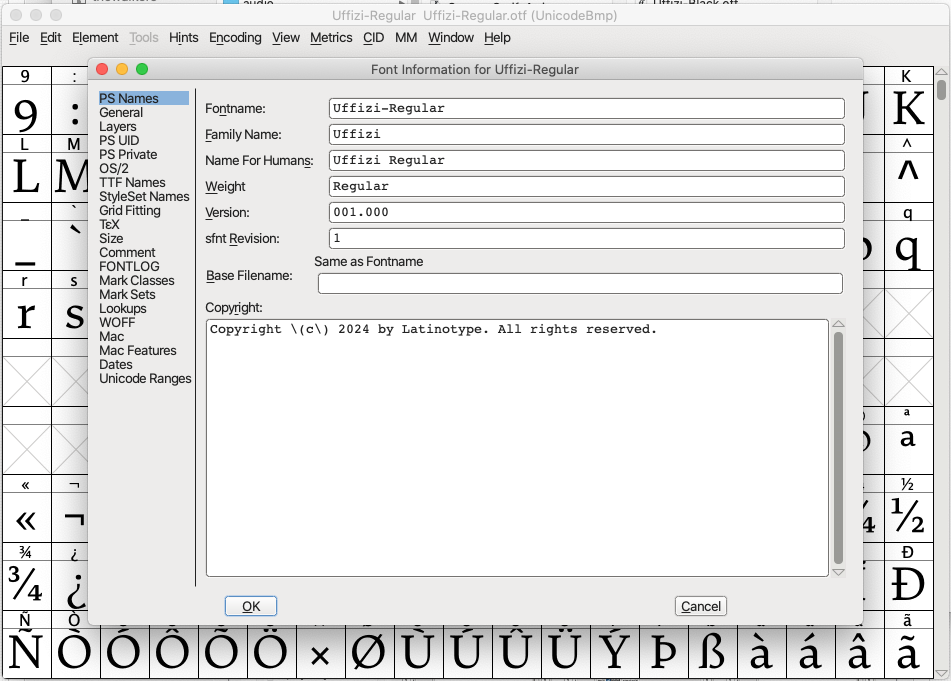Image resolution: width=951 pixels, height=681 pixels.
Task: Open the PS Private section
Action: (128, 154)
